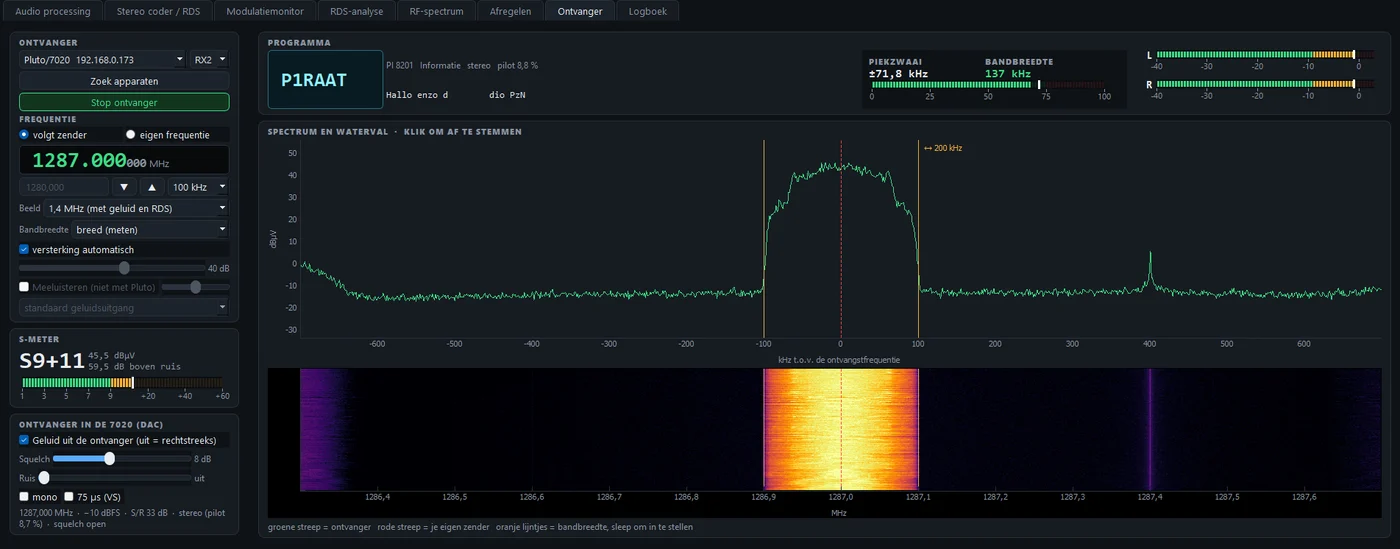Enable the mono checkbox
1400x549 pixels.
(24, 496)
